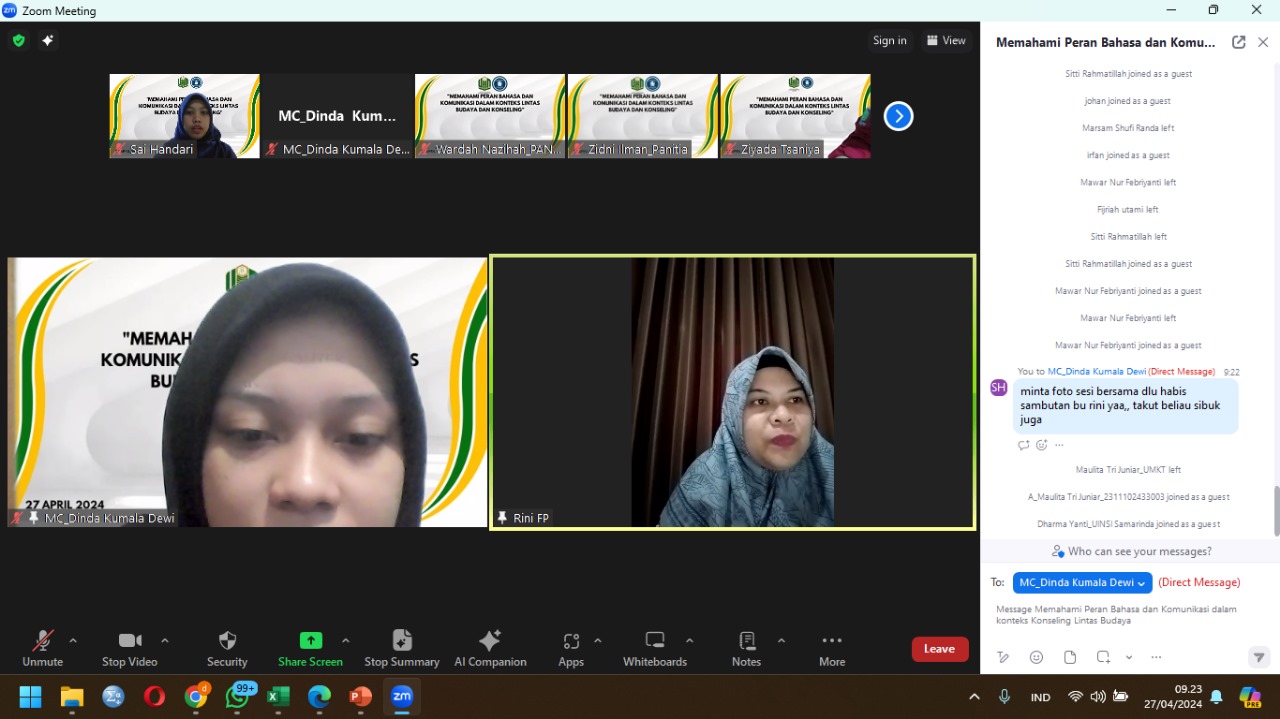The image size is (1280, 719).
Task: Click MC_Dinda Kumala Dewi link in chat message header
Action: tap(1096, 371)
